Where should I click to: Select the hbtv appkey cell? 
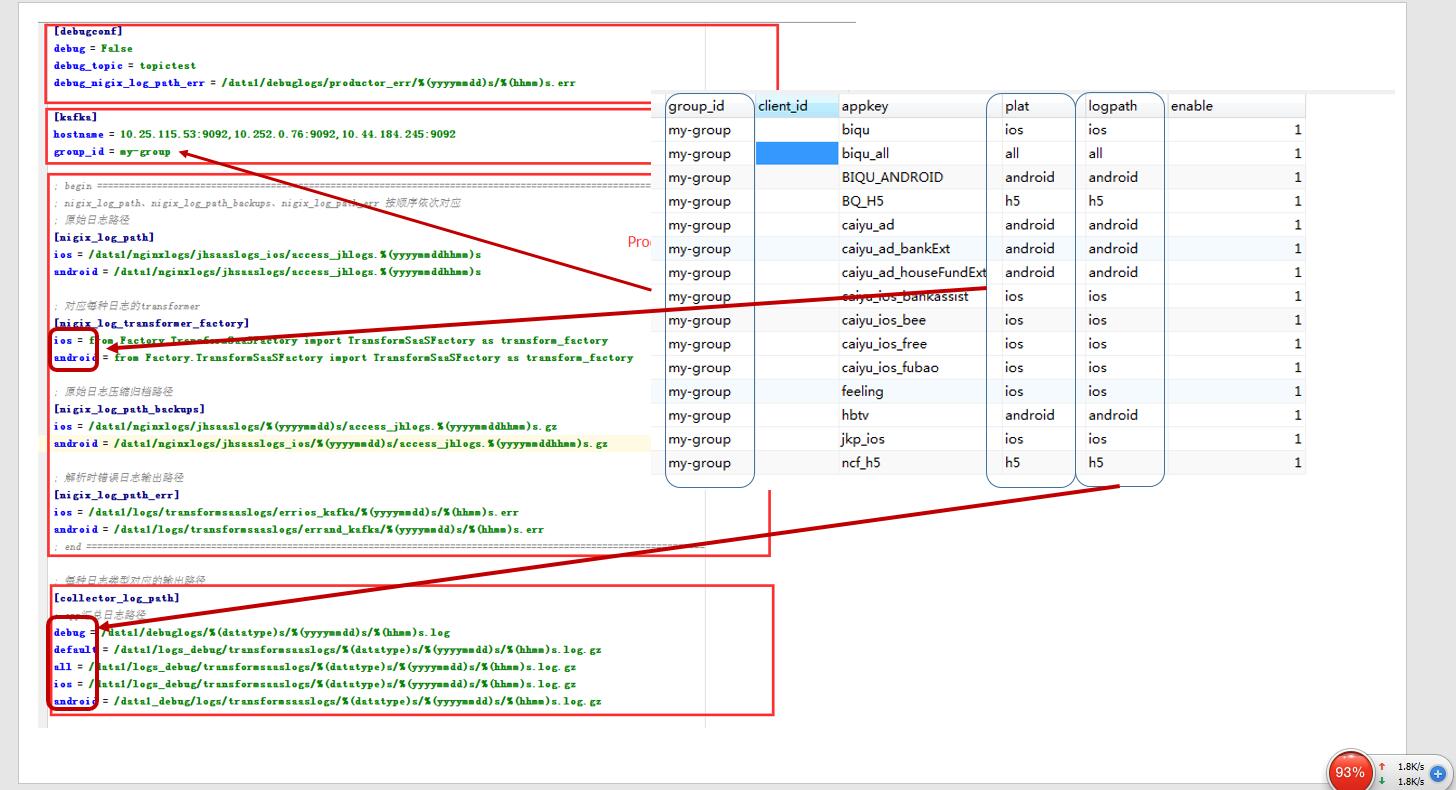pos(858,415)
